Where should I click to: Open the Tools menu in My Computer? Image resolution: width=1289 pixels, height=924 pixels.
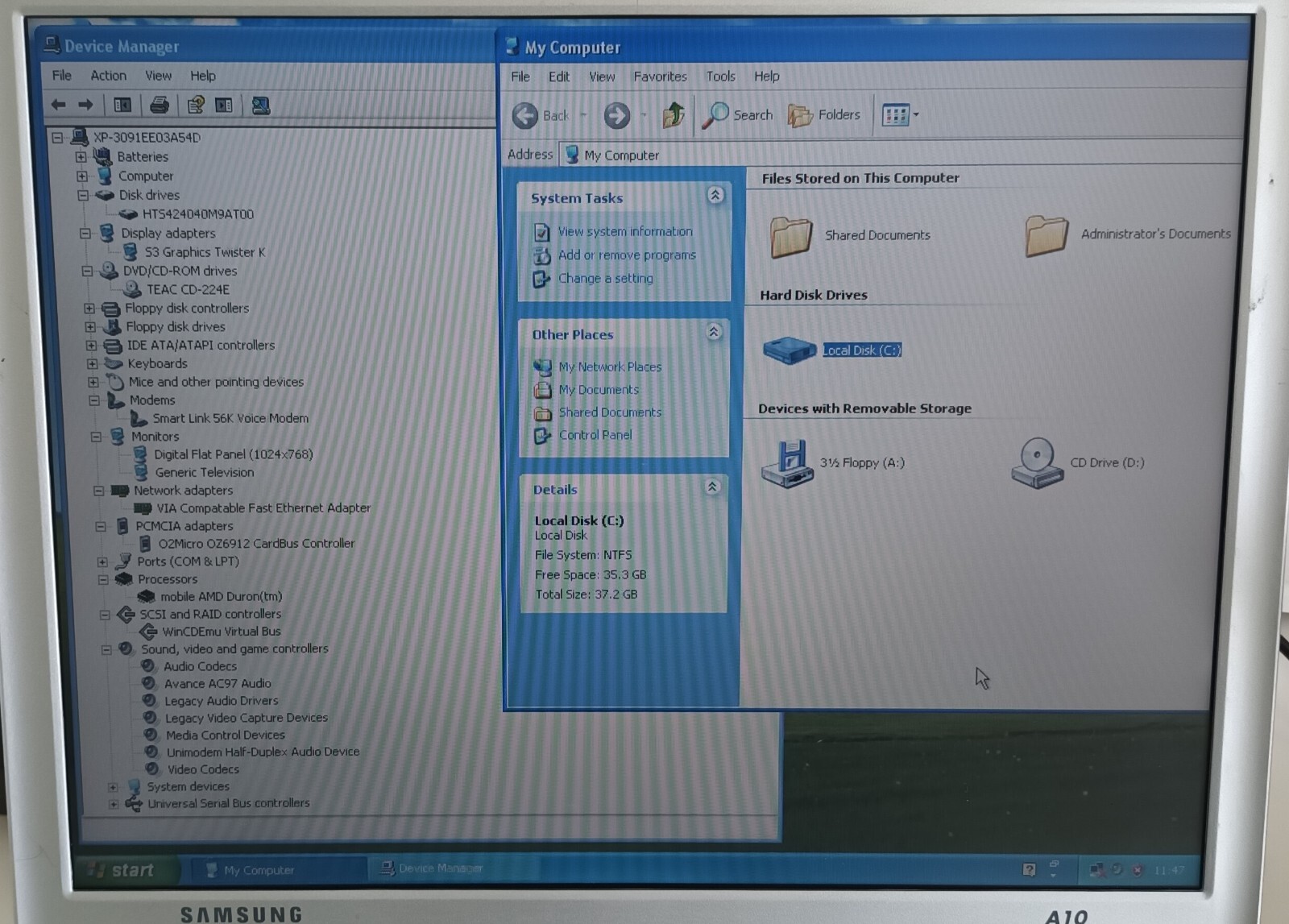tap(720, 77)
